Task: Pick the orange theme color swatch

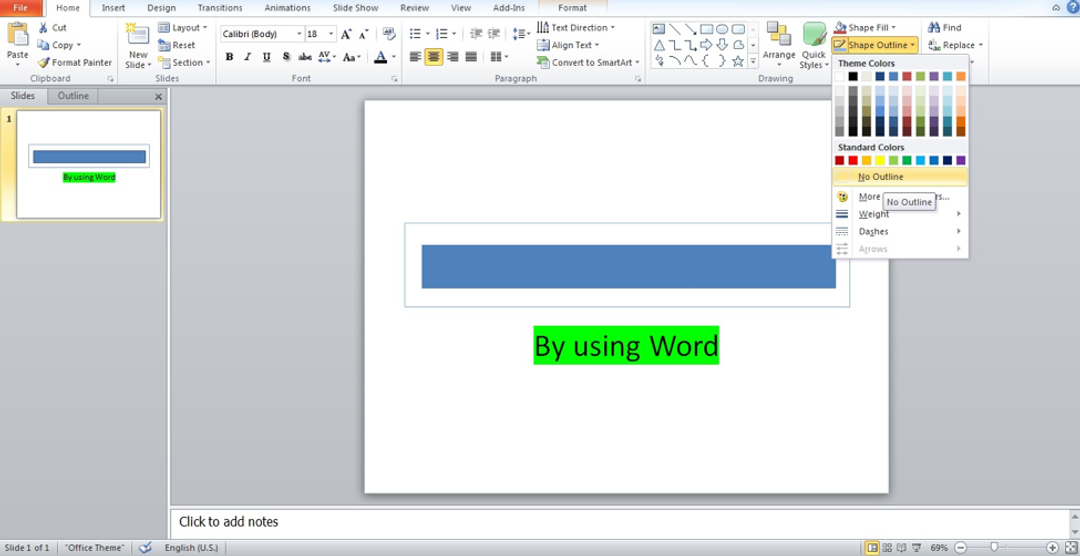Action: [960, 76]
